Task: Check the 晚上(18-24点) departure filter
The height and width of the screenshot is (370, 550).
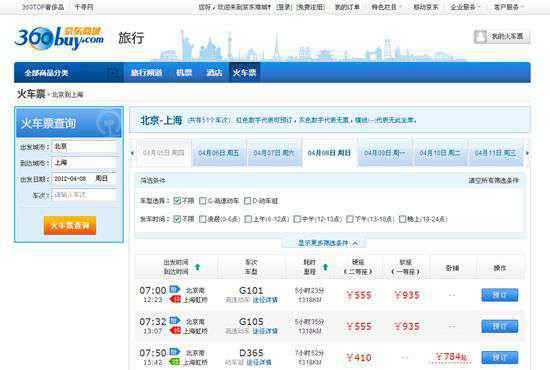Action: (x=402, y=219)
